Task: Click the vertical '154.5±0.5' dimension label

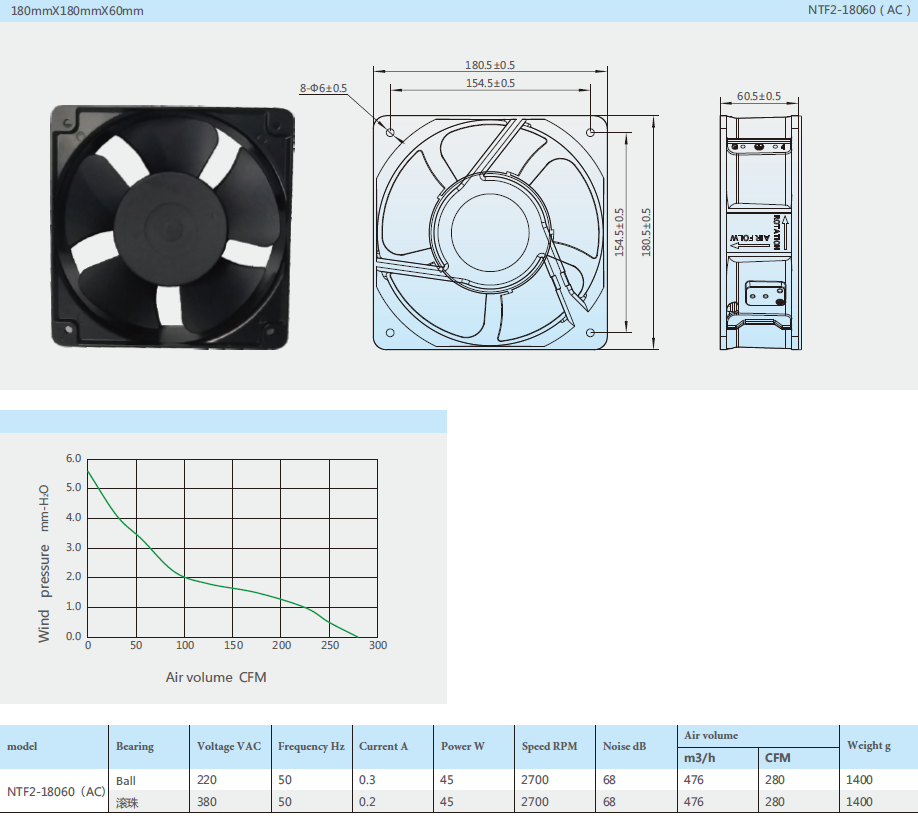Action: coord(619,232)
